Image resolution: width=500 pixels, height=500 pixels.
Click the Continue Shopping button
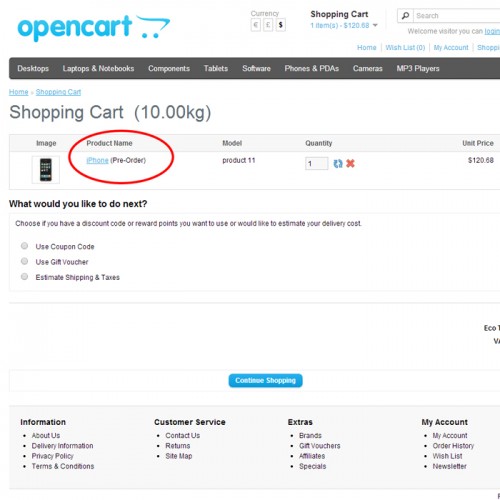pos(265,380)
